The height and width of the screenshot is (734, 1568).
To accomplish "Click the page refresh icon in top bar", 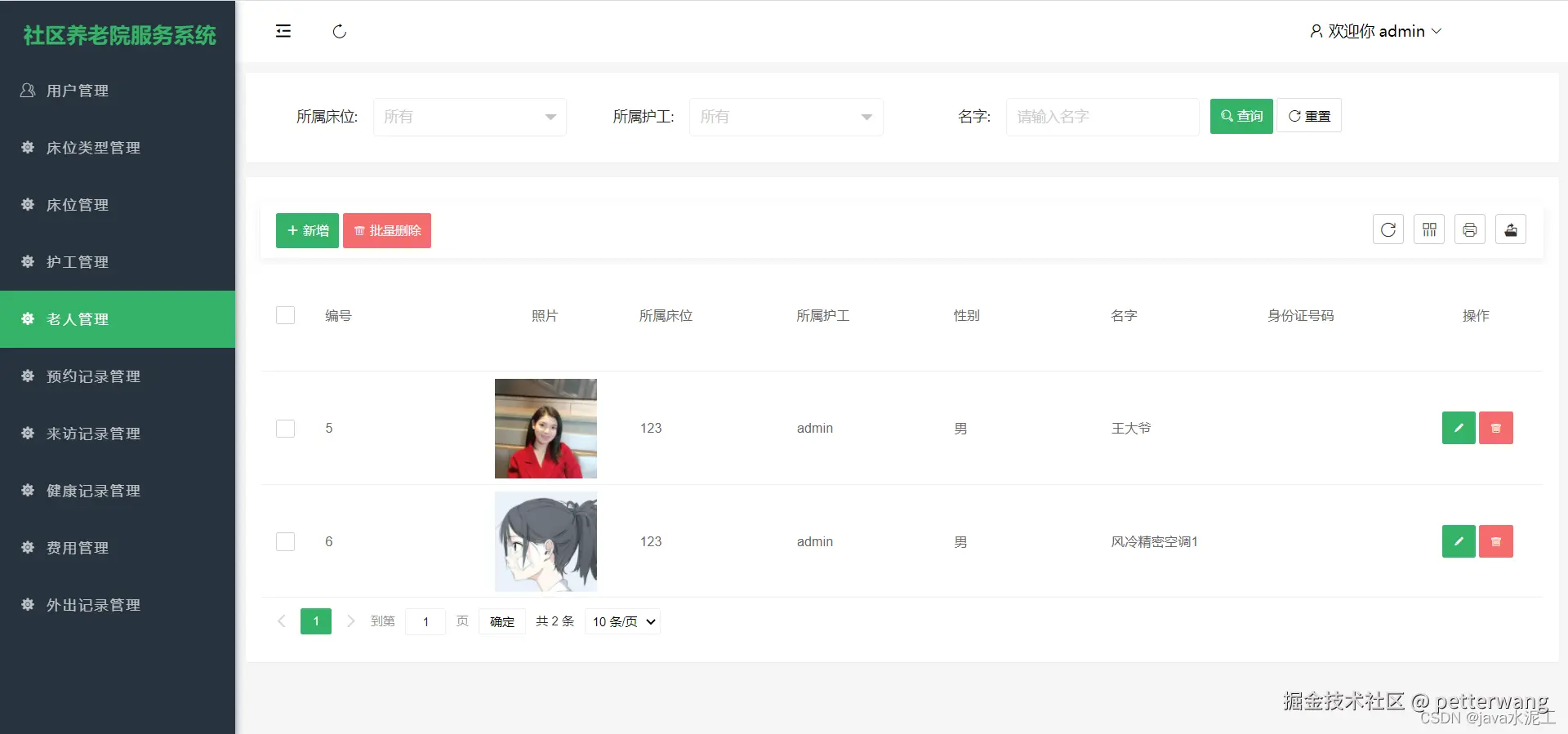I will click(340, 31).
